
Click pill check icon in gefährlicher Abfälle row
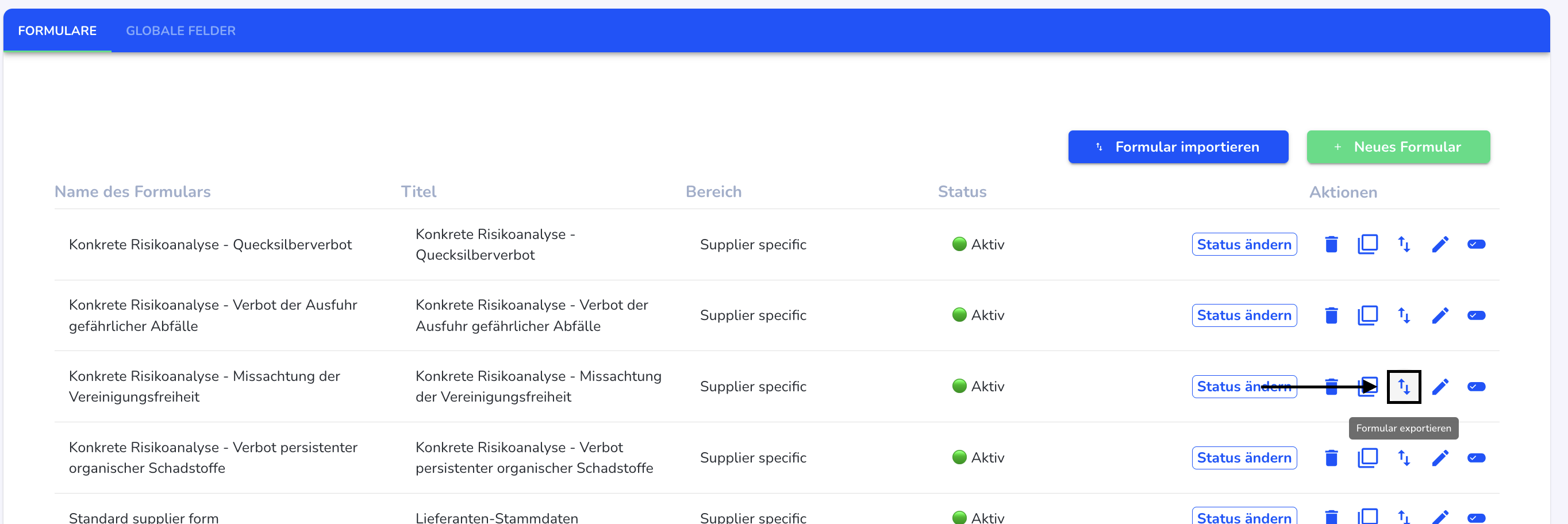click(x=1476, y=316)
